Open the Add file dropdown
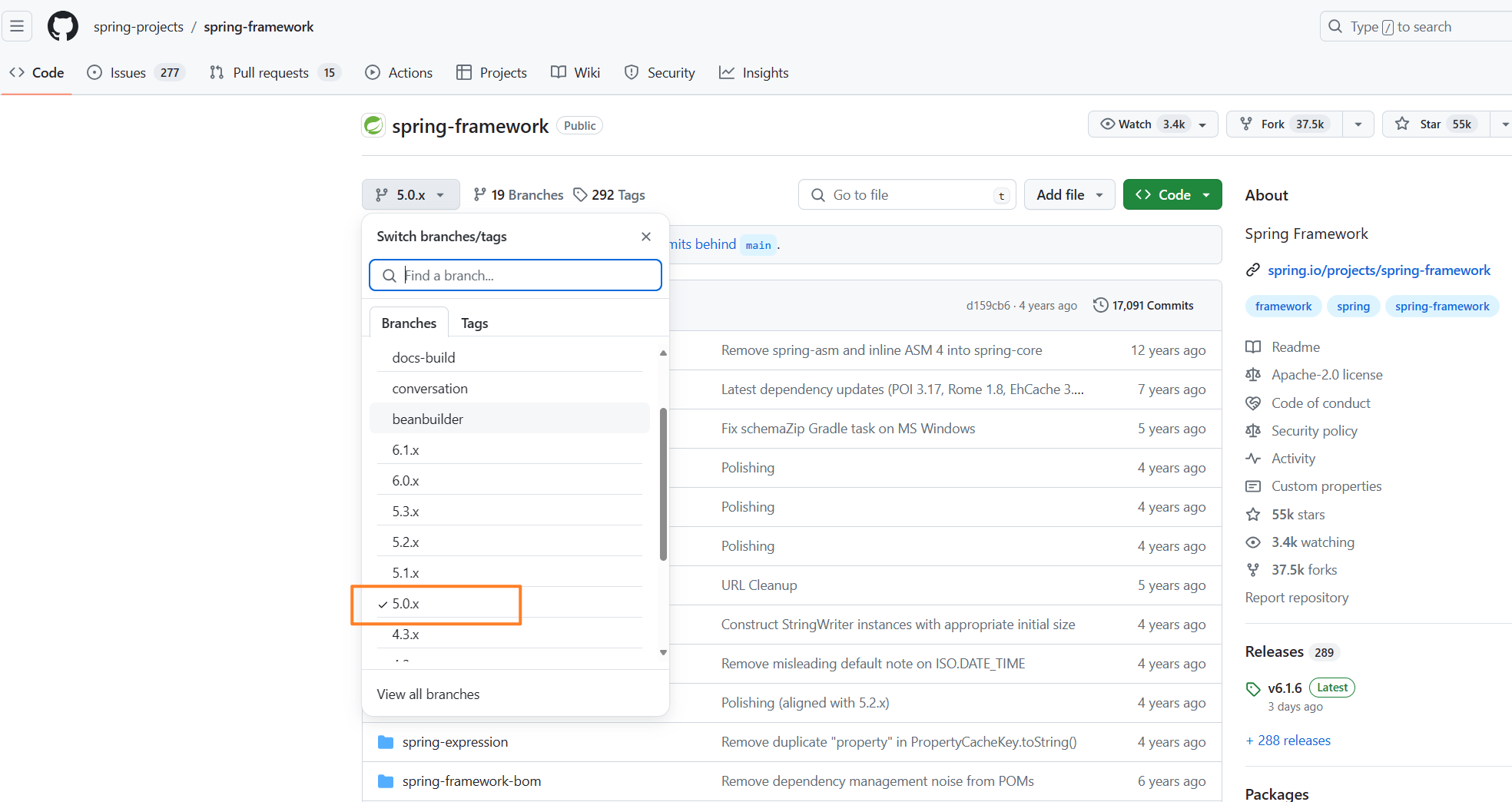This screenshot has width=1512, height=802. tap(1069, 195)
